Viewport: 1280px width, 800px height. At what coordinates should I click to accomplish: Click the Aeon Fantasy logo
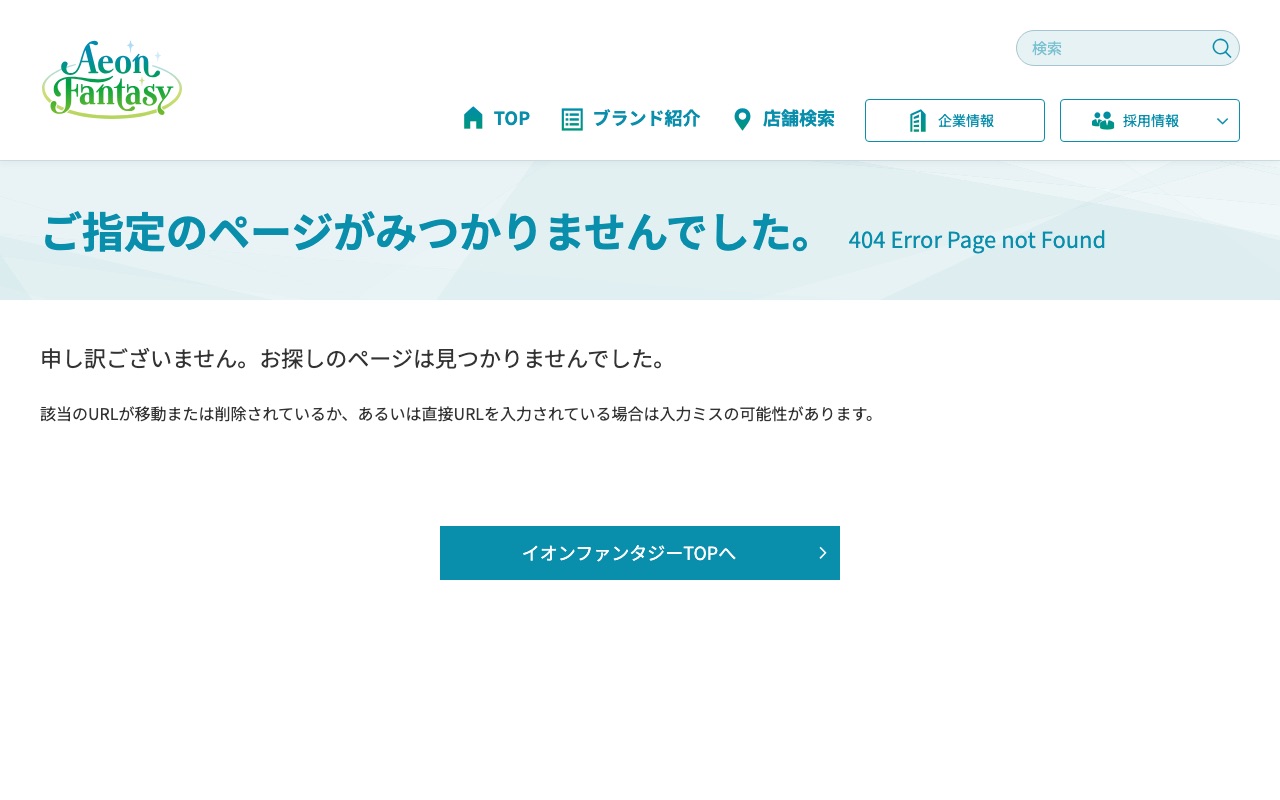pyautogui.click(x=112, y=80)
